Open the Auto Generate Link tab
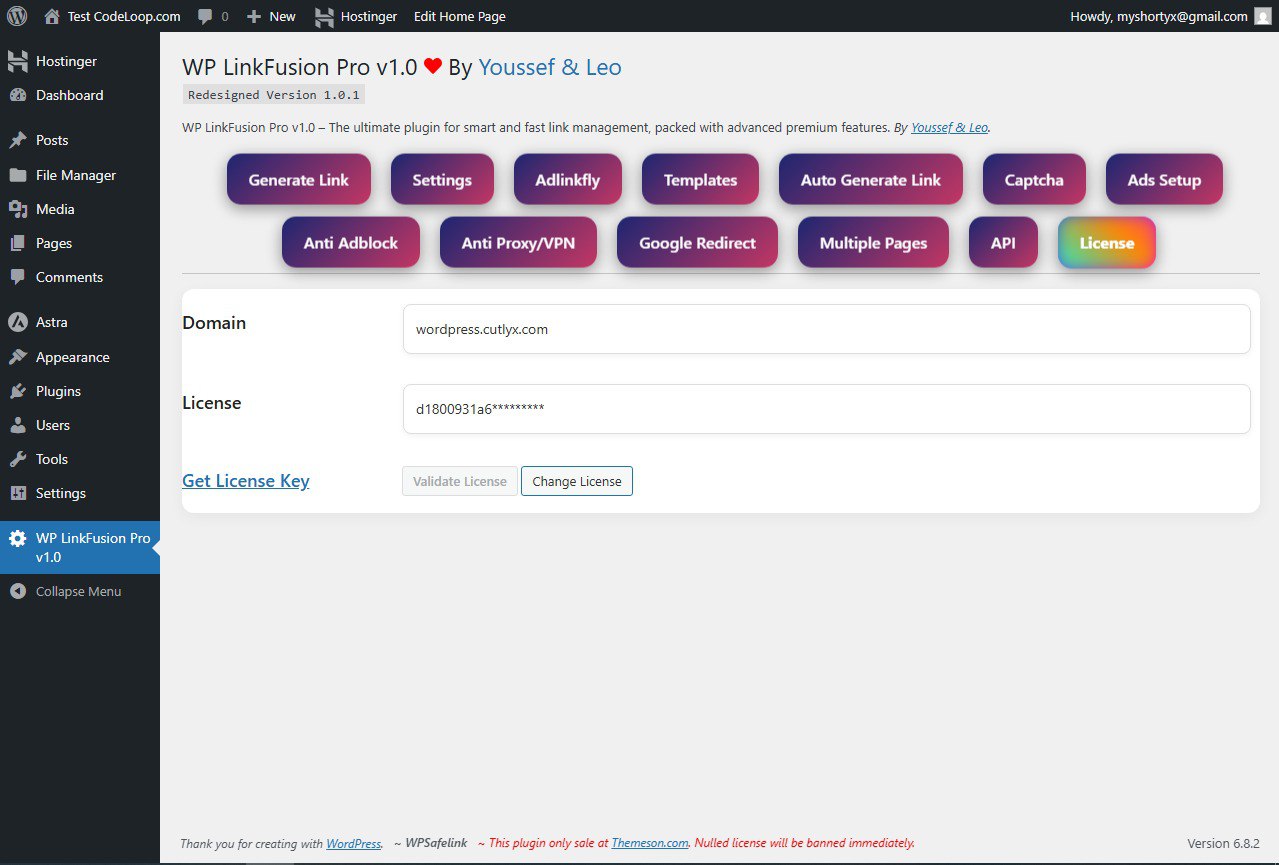 [871, 179]
